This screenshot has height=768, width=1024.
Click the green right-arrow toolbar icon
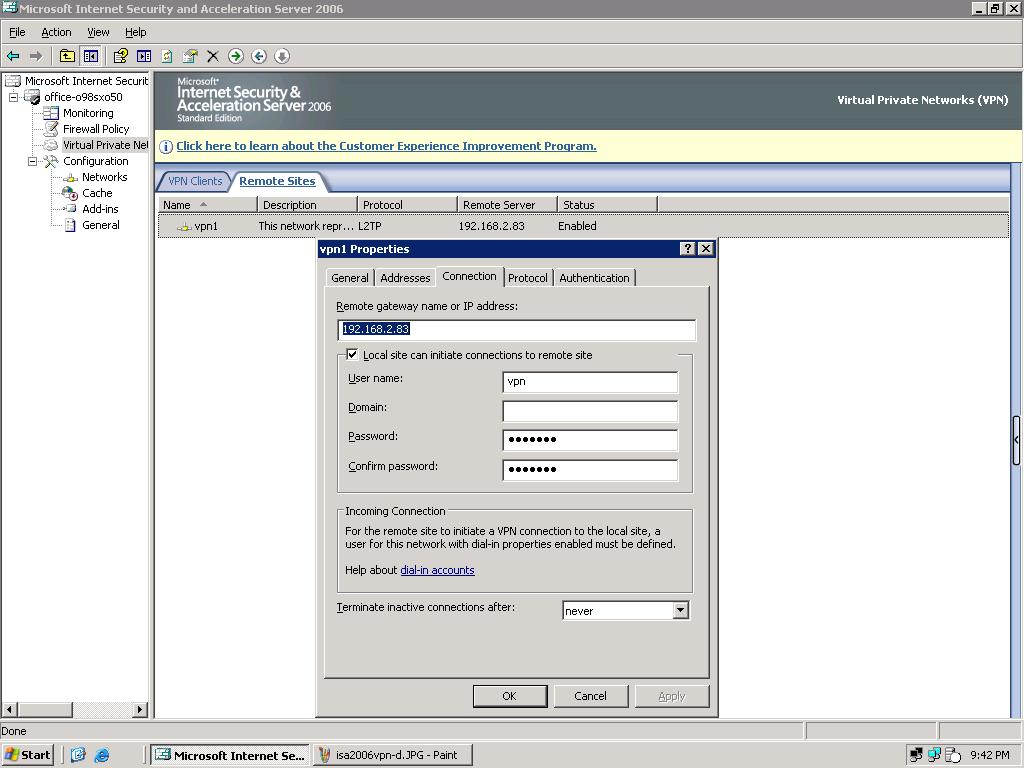coord(236,56)
